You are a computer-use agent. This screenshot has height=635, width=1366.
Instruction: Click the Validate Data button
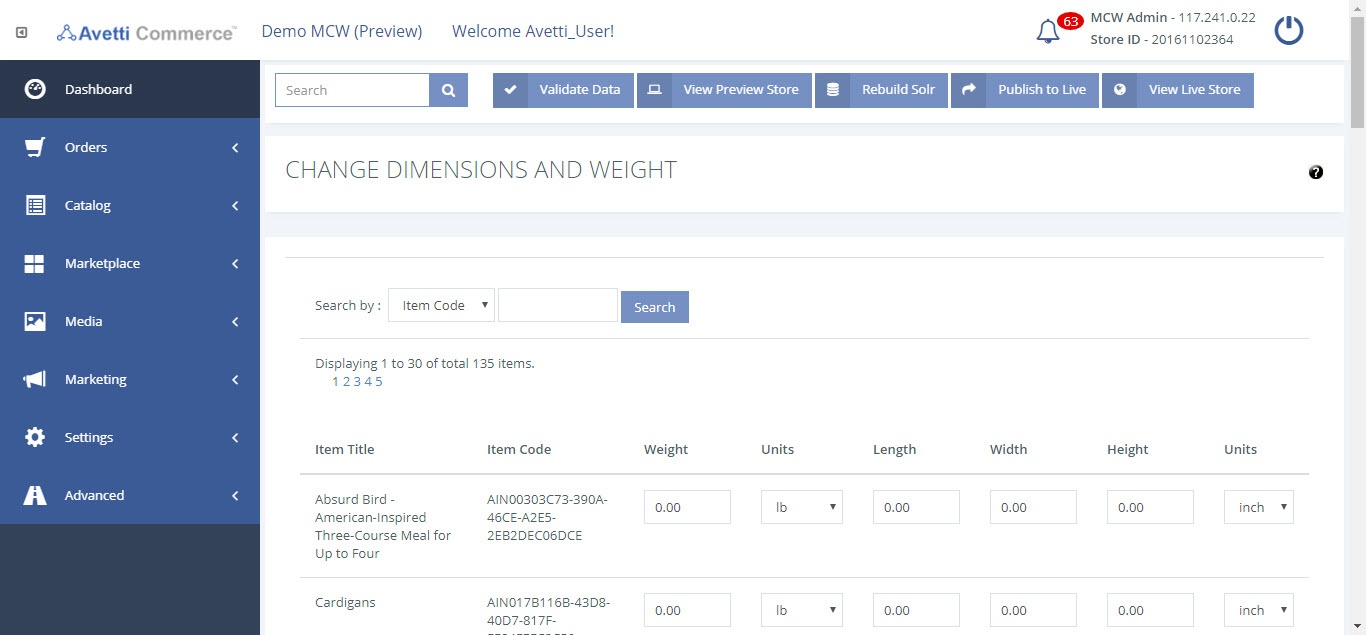(563, 90)
